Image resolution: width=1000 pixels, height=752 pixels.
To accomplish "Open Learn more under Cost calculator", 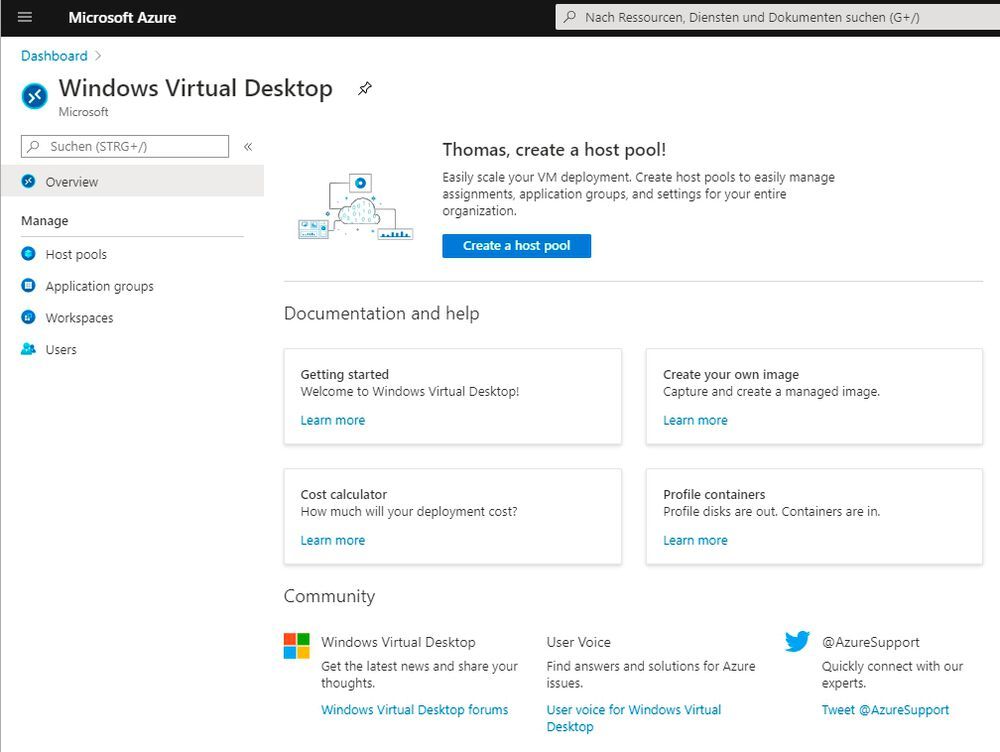I will [x=333, y=540].
